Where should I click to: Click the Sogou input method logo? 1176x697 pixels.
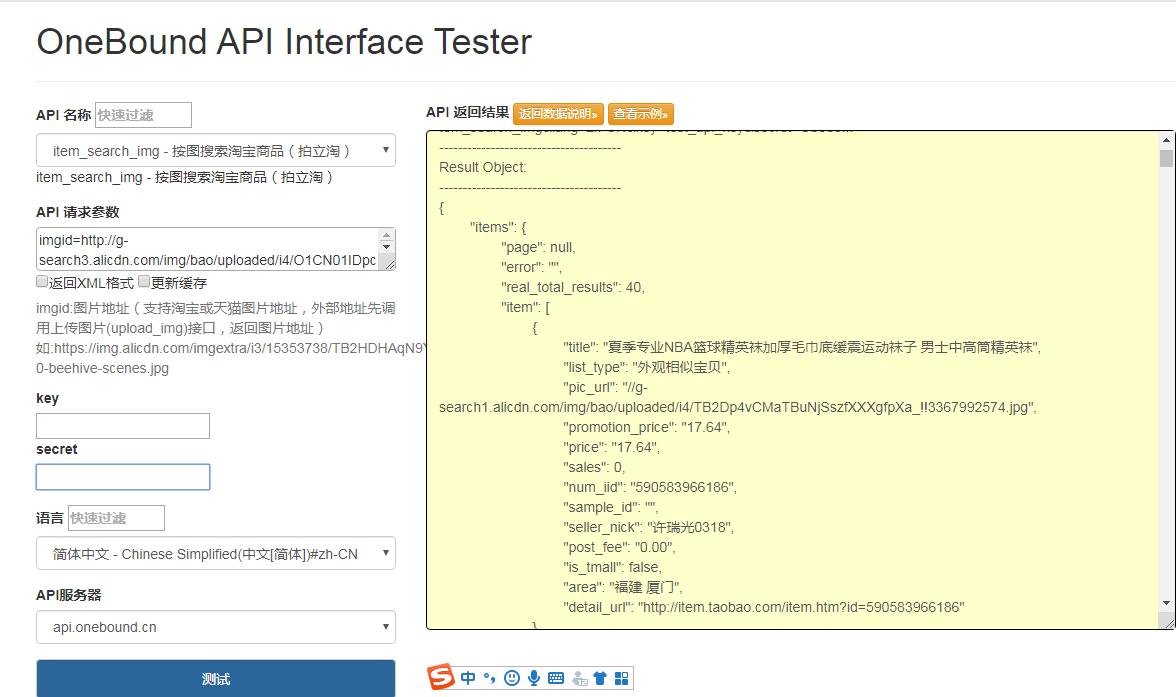pos(441,677)
